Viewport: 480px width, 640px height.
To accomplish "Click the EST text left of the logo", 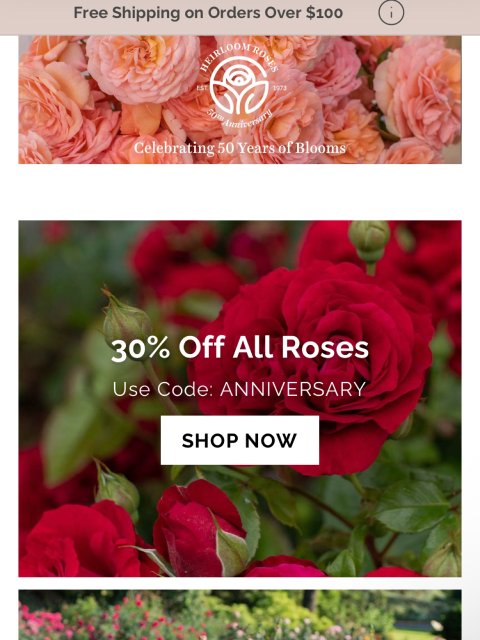I will (x=202, y=88).
